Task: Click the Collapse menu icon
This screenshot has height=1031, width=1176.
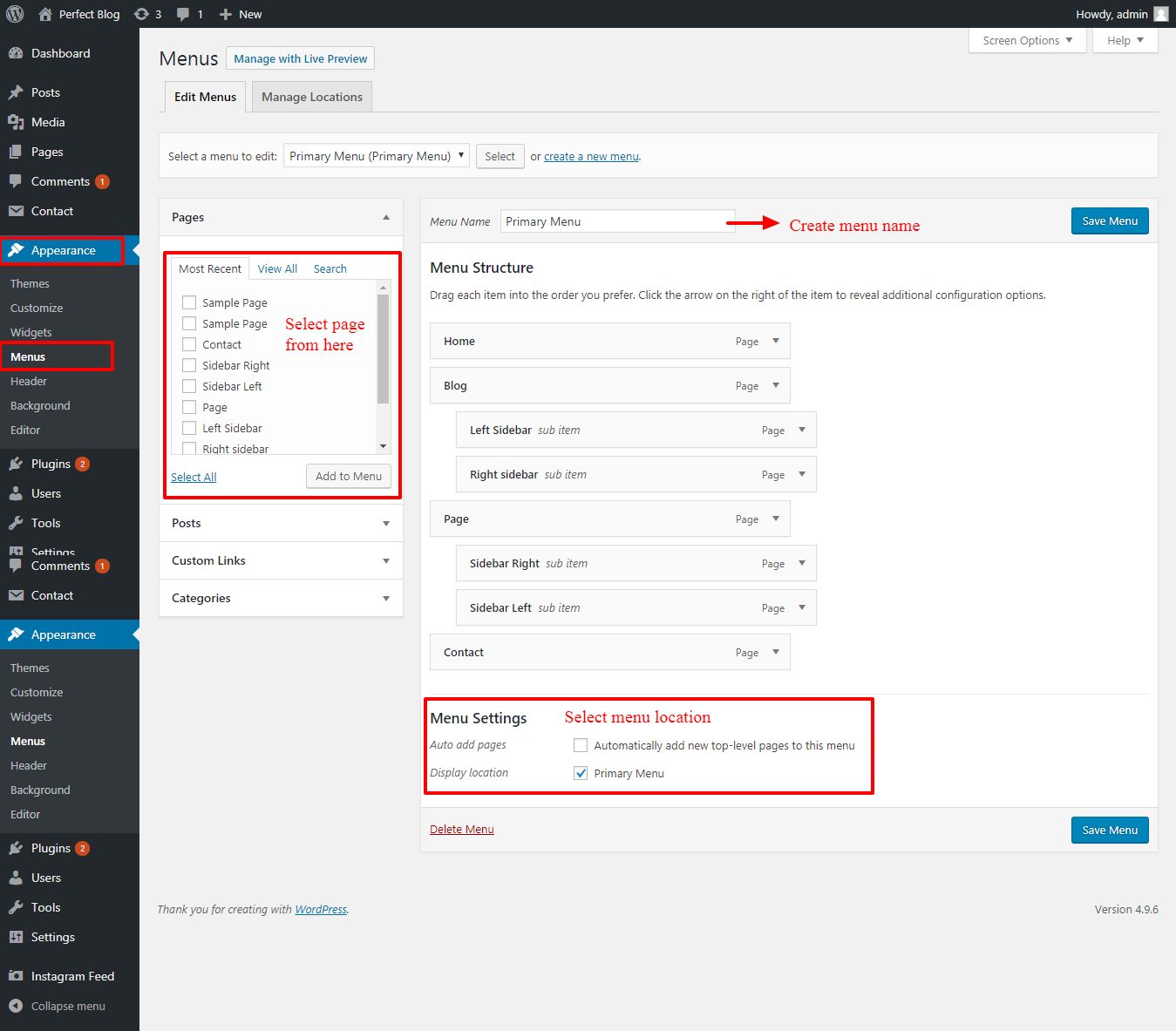Action: 16,1006
